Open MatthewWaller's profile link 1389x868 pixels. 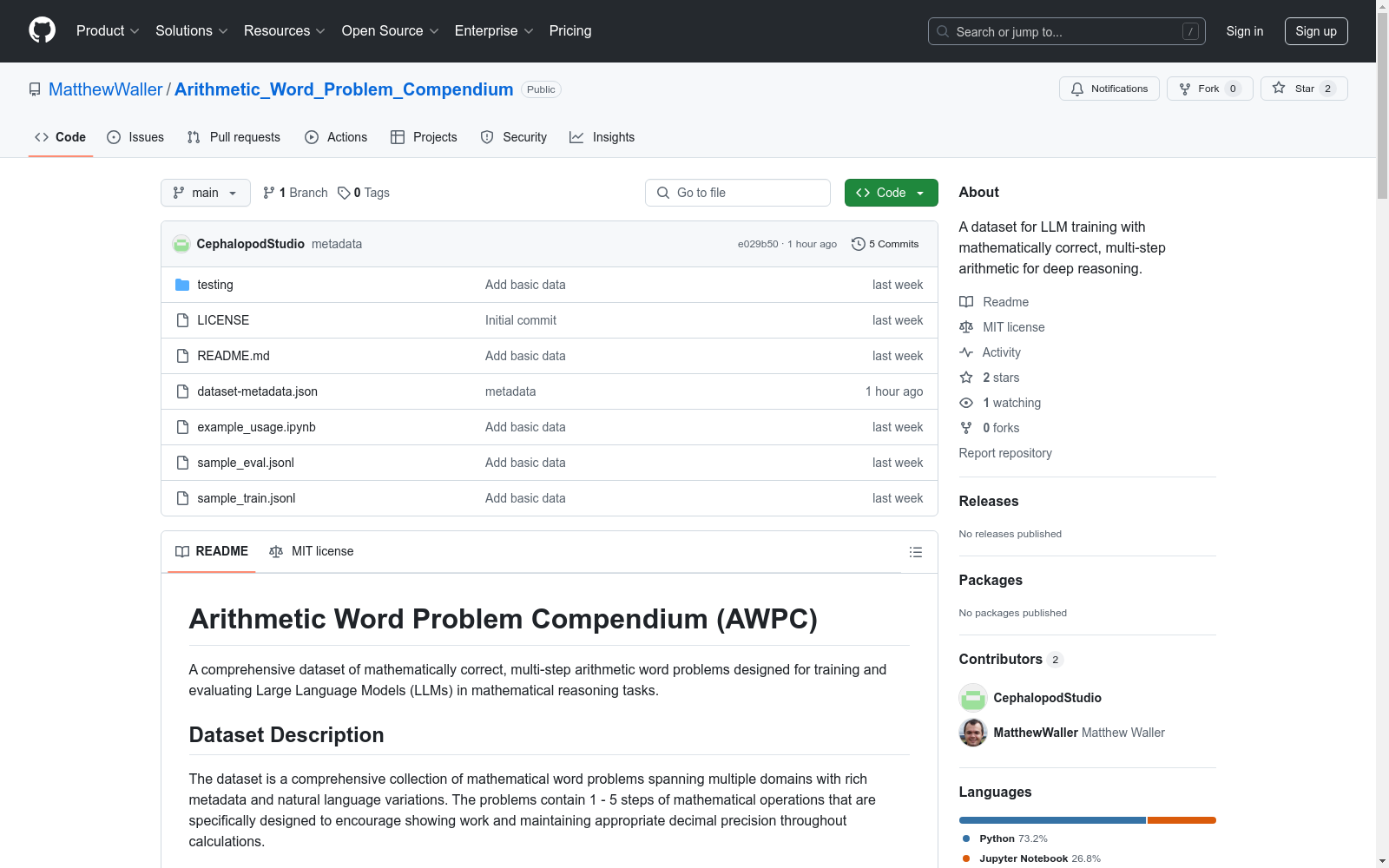(x=106, y=89)
